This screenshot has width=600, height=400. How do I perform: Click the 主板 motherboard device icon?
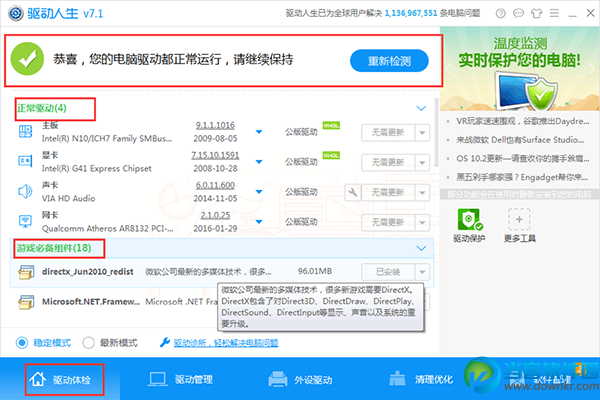(x=25, y=132)
